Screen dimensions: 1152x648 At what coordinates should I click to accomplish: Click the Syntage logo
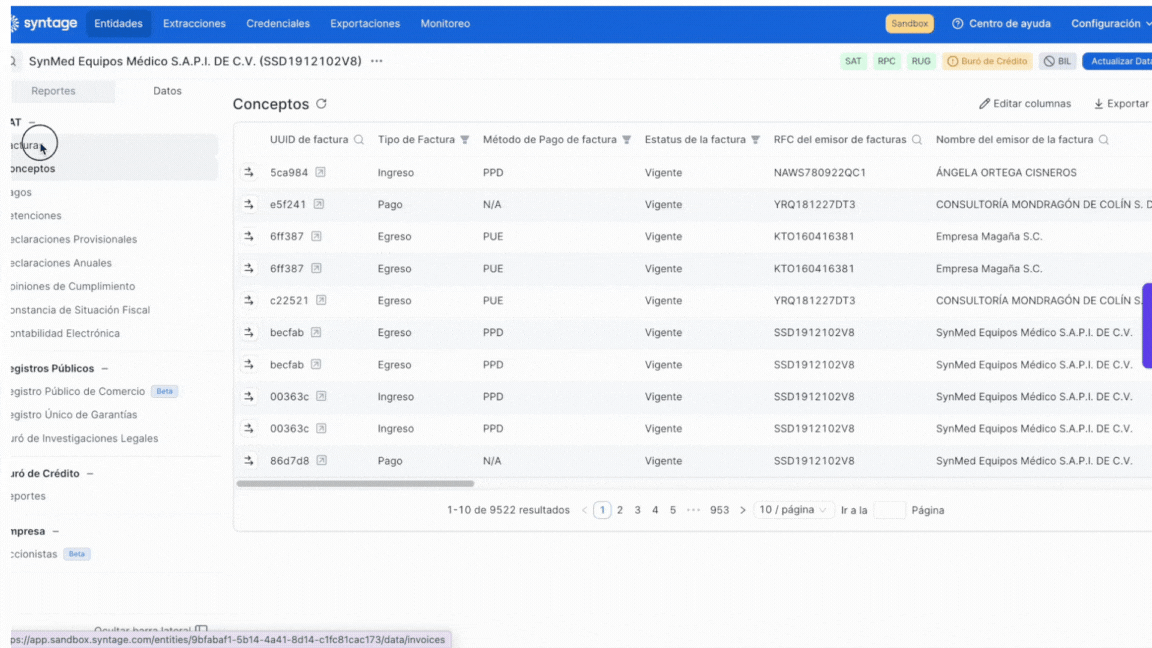click(44, 24)
